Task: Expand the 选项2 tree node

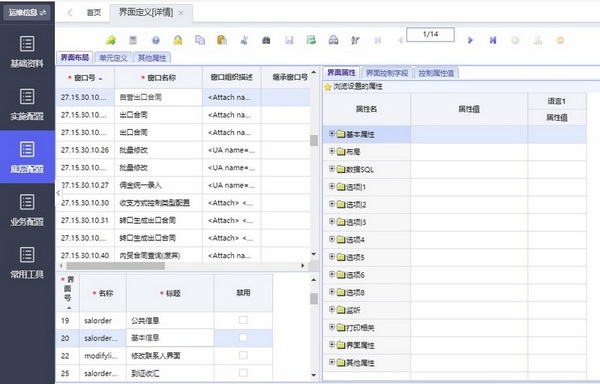Action: tap(332, 204)
